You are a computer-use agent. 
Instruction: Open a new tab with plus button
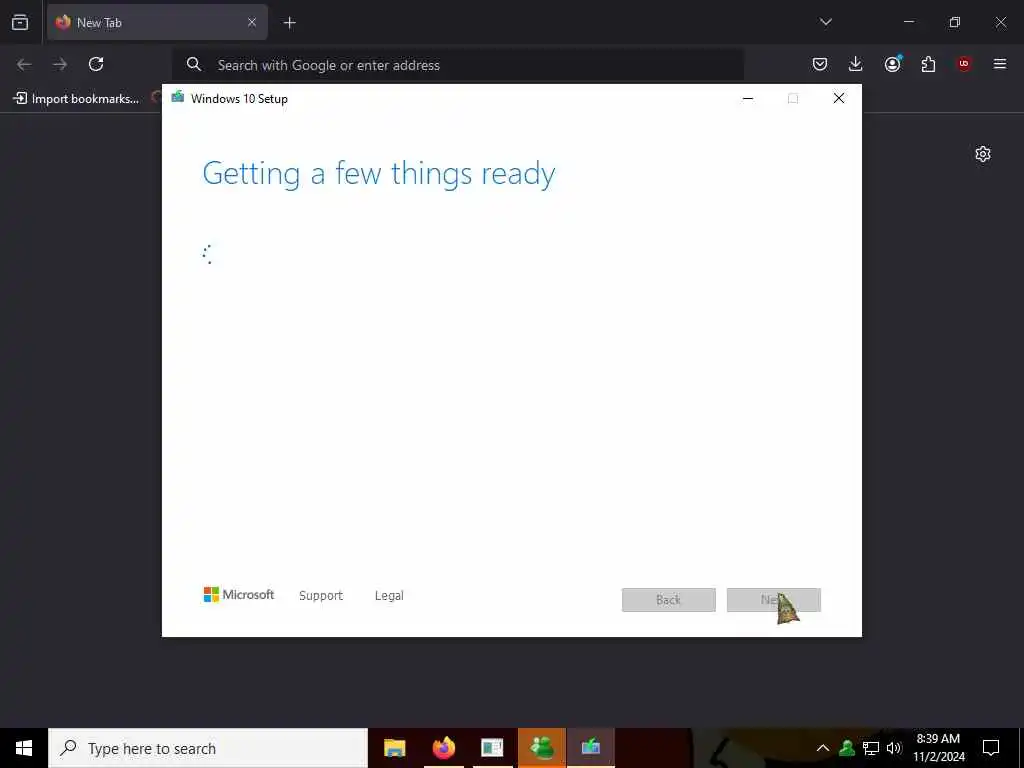point(289,23)
